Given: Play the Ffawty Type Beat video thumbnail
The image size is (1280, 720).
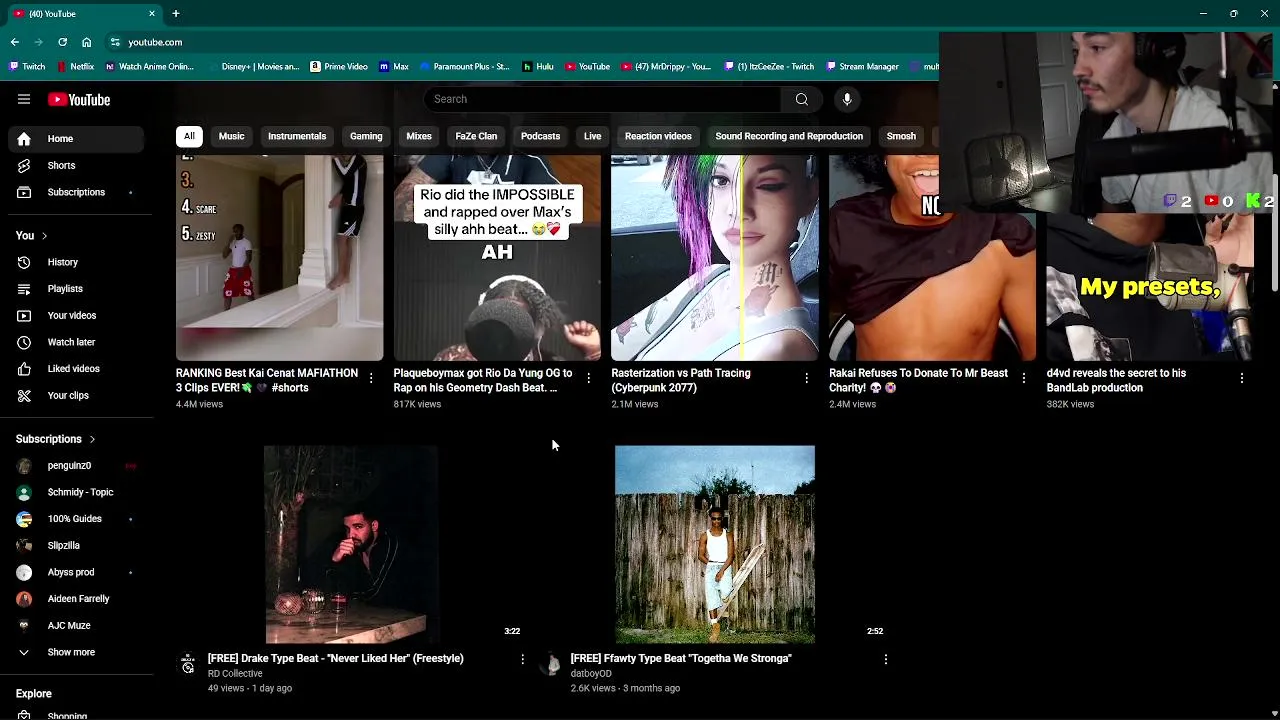Looking at the screenshot, I should click(x=714, y=544).
